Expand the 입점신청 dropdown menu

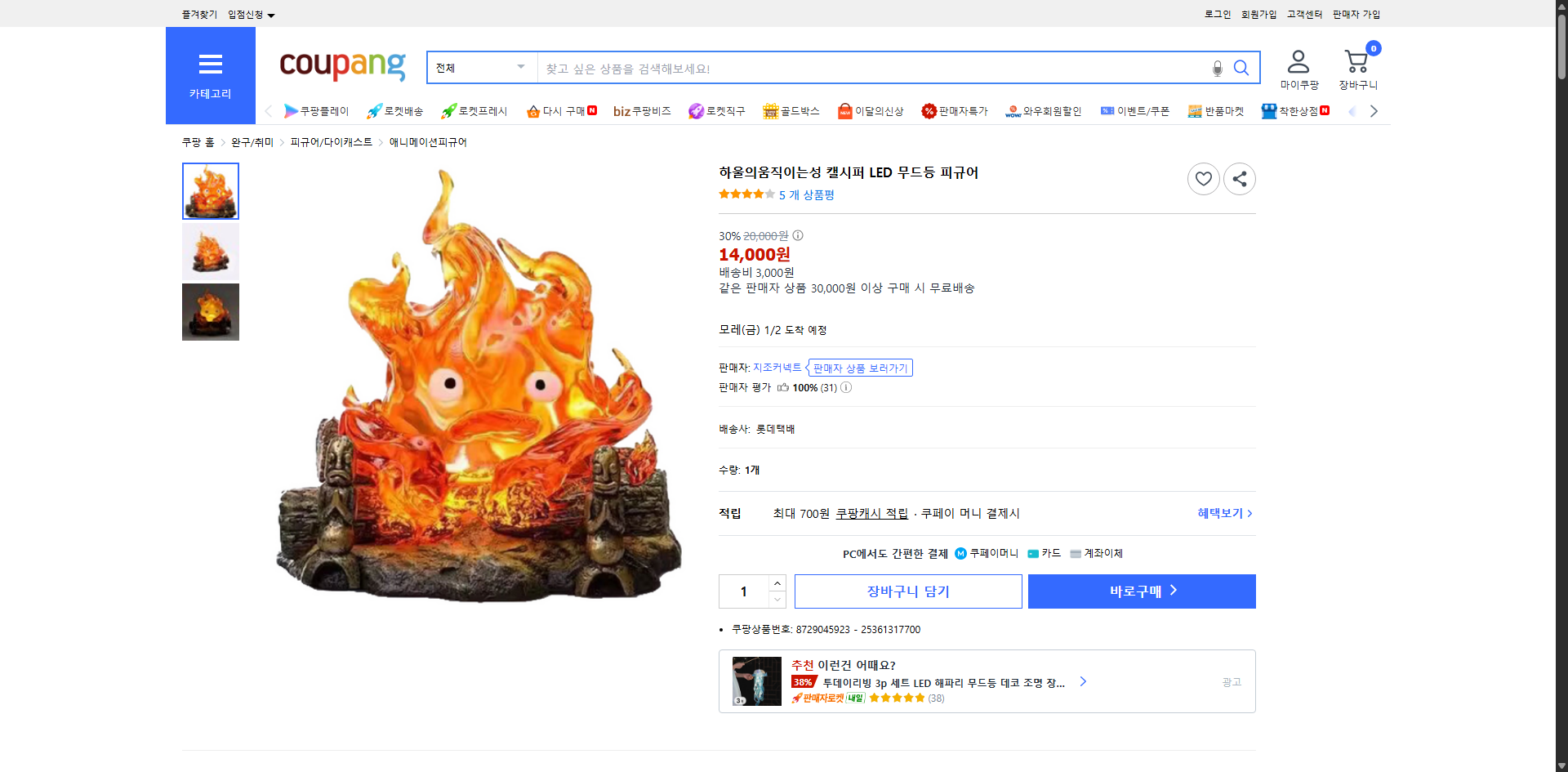pos(248,14)
